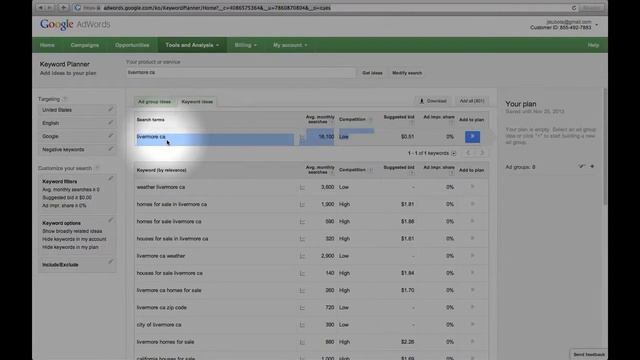Open the Billing dropdown menu
Viewport: 640px width, 360px height.
pyautogui.click(x=245, y=45)
